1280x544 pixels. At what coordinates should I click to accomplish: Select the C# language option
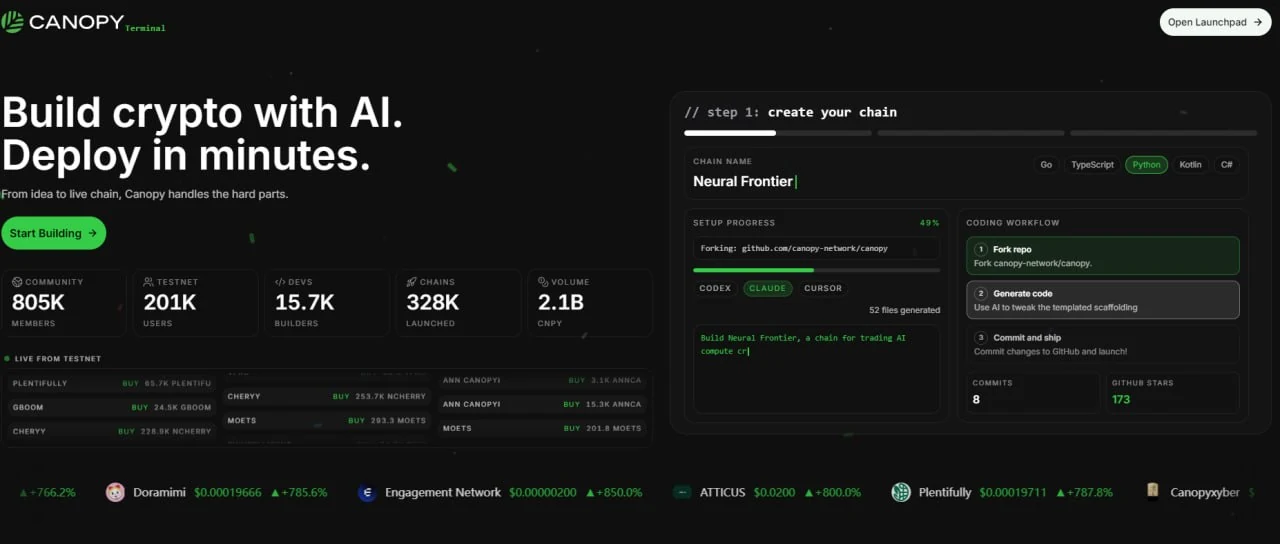(x=1226, y=165)
